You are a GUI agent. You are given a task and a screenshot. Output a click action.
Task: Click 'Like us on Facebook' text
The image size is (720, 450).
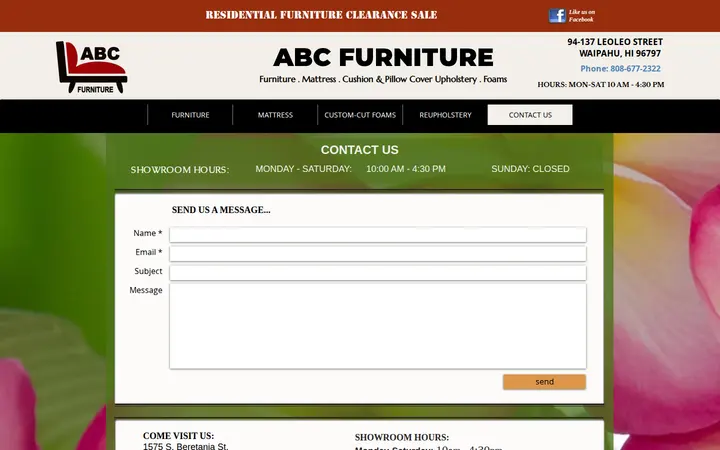click(x=582, y=16)
